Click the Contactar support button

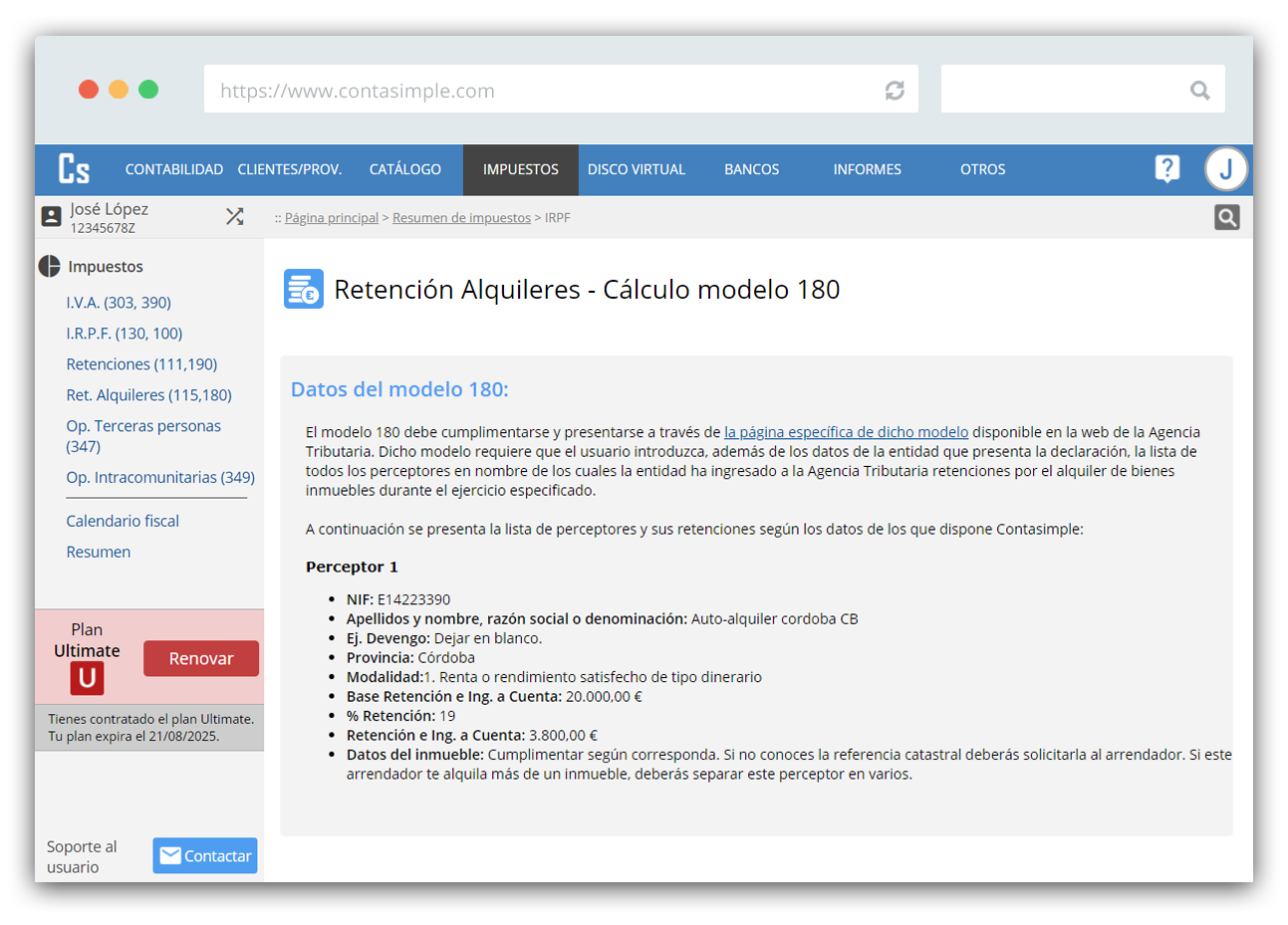click(x=205, y=856)
